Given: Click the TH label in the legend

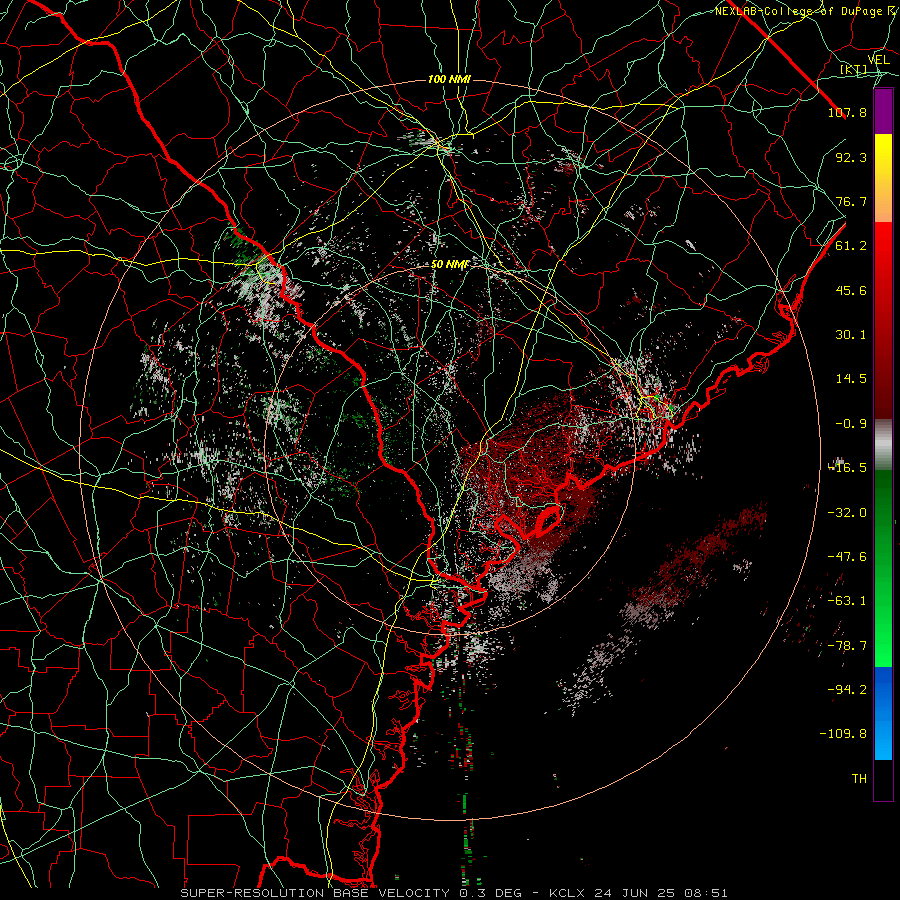Looking at the screenshot, I should pos(859,779).
